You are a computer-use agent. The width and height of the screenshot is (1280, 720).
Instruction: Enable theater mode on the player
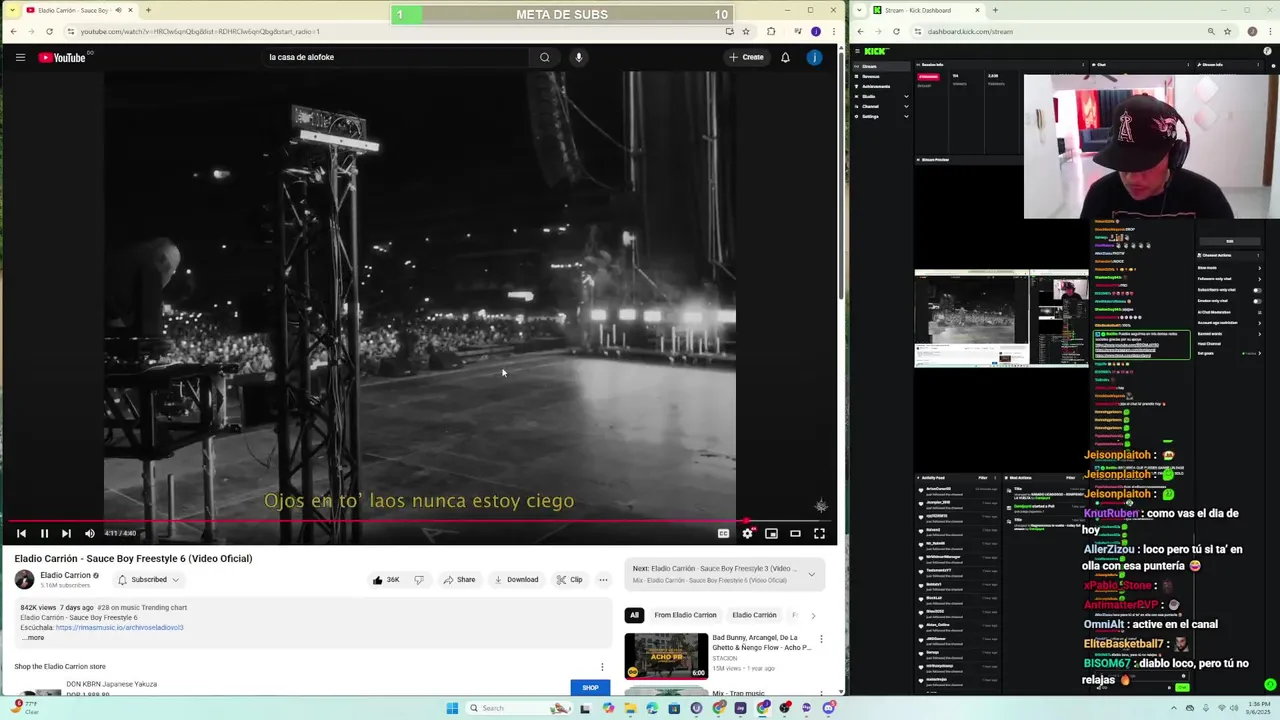795,533
